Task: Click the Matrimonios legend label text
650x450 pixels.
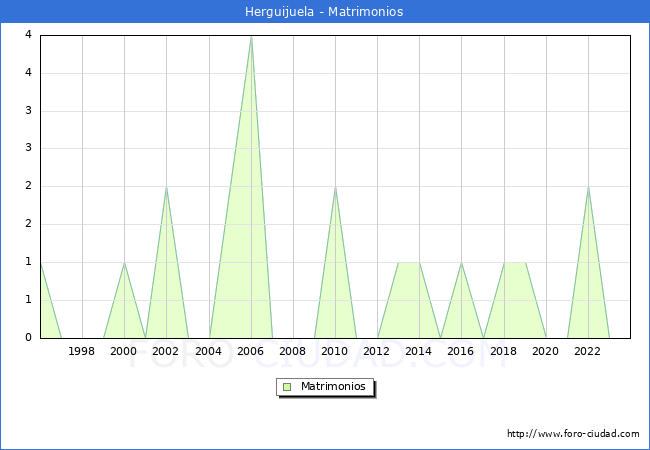Action: (332, 387)
